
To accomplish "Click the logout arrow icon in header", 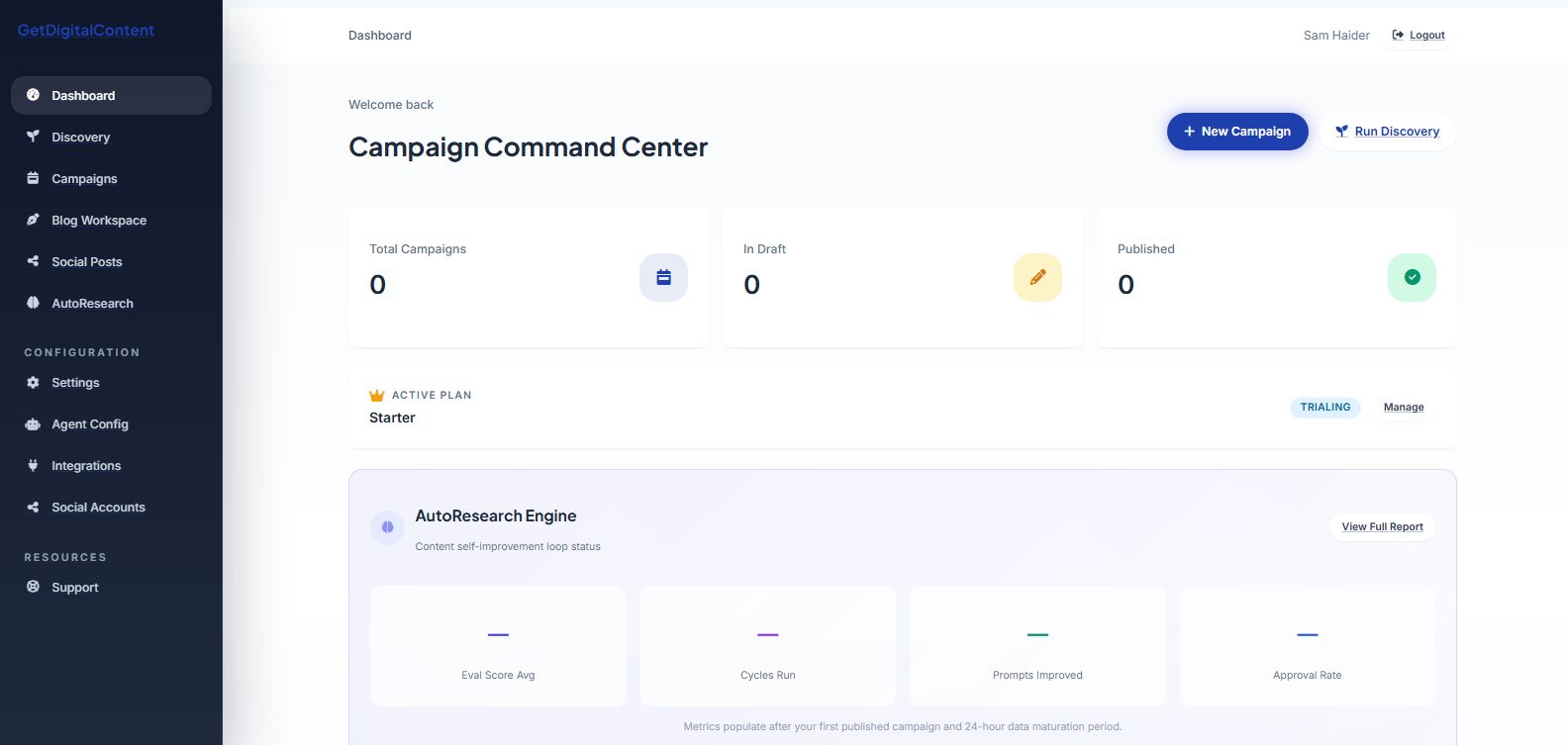I will (1398, 35).
